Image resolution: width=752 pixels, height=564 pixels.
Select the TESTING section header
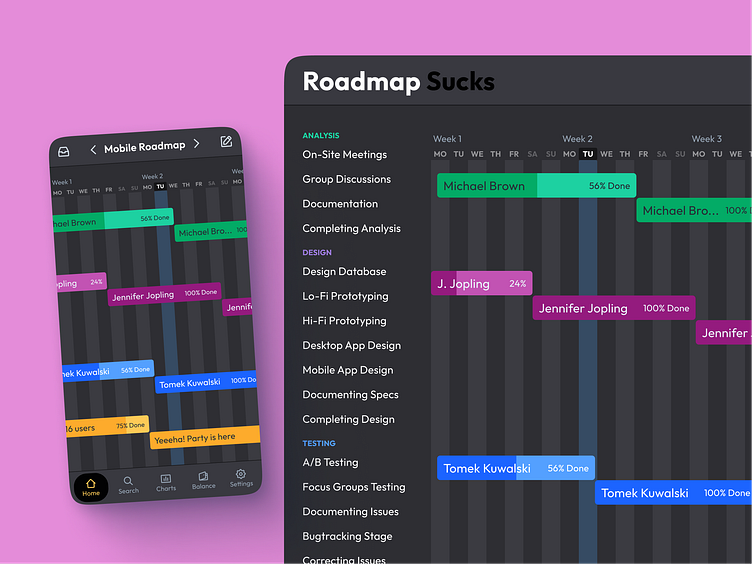(319, 443)
